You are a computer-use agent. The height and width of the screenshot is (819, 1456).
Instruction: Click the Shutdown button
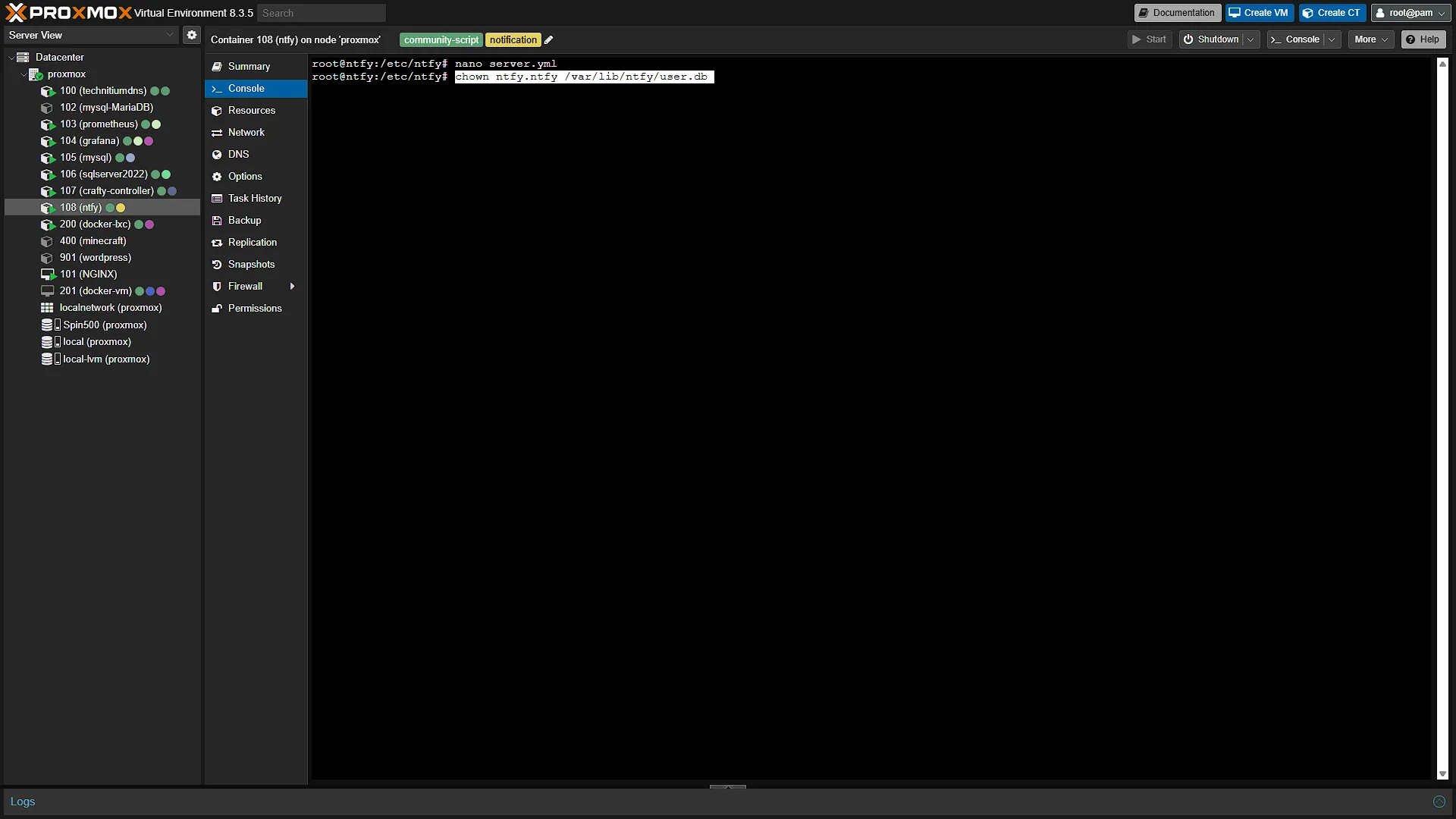point(1211,39)
